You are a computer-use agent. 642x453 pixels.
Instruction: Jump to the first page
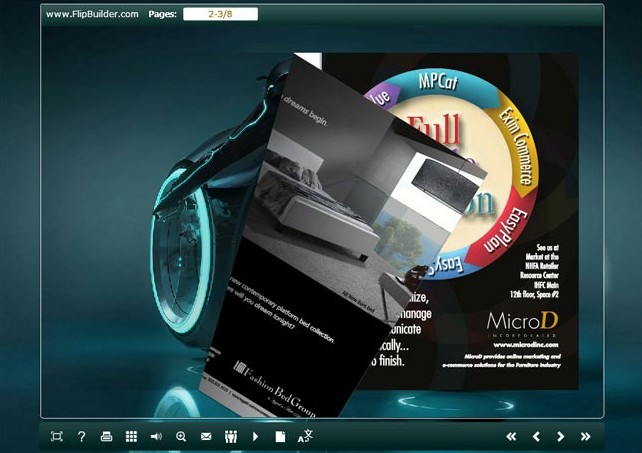pyautogui.click(x=511, y=436)
